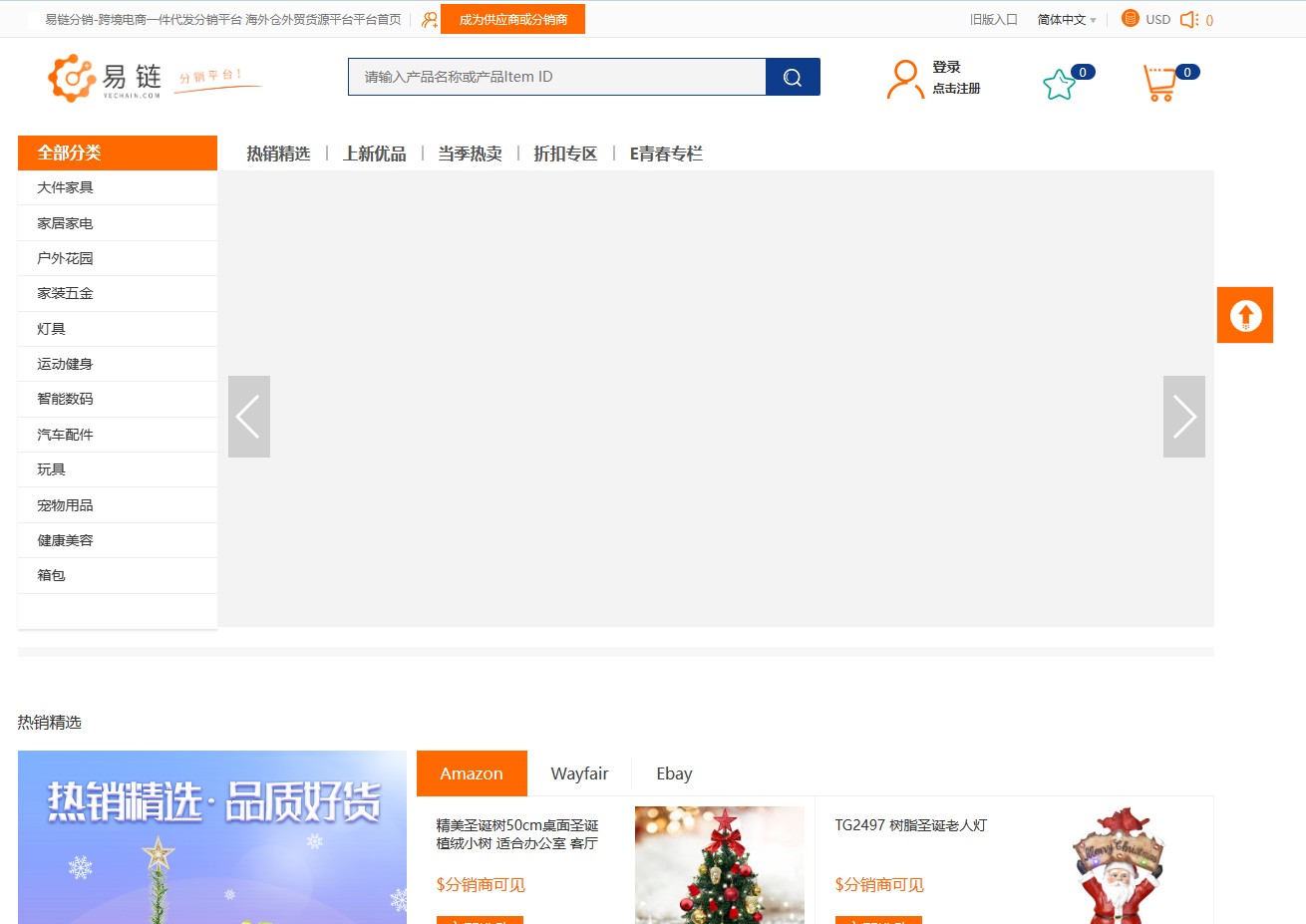
Task: Click the Yechain logo
Action: tap(105, 78)
